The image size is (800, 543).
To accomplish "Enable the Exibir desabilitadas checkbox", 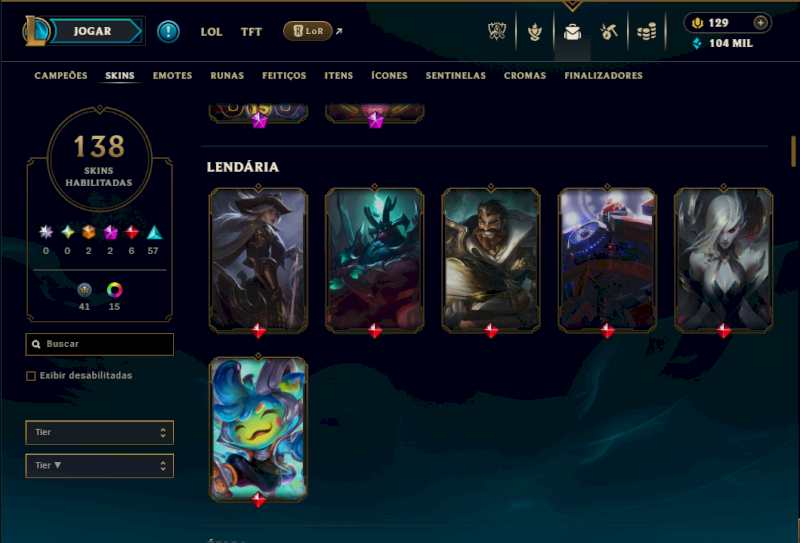I will coord(31,376).
